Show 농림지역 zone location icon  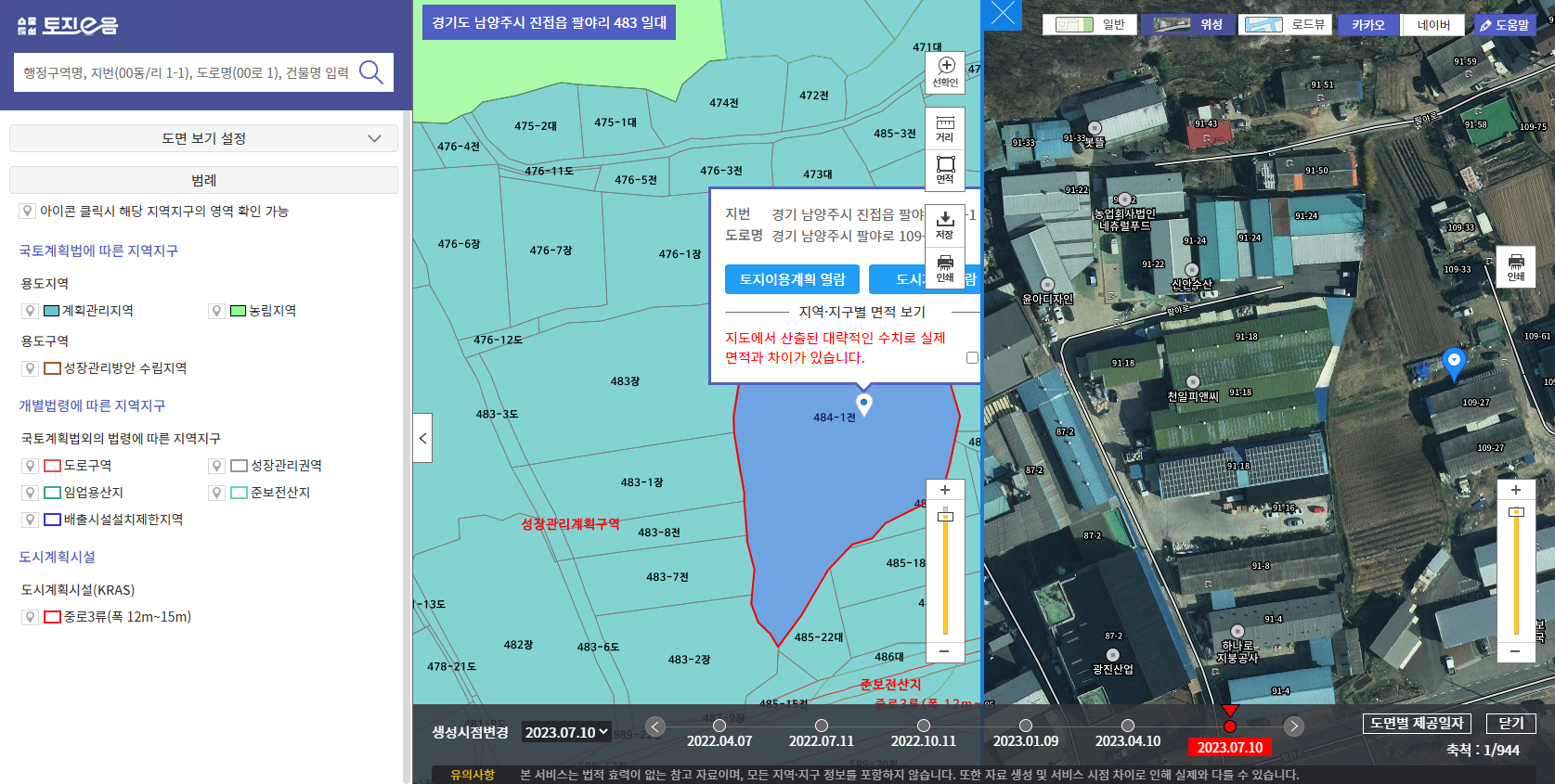point(217,311)
